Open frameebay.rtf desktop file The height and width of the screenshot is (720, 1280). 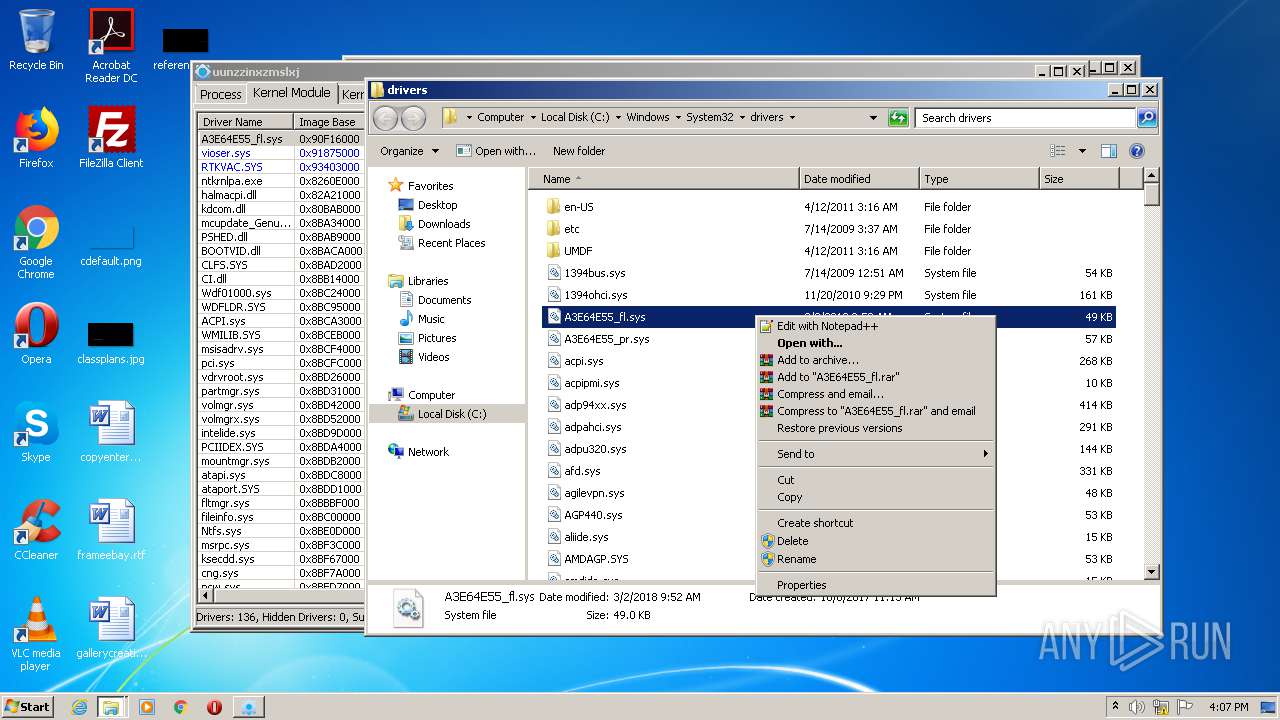[x=111, y=530]
